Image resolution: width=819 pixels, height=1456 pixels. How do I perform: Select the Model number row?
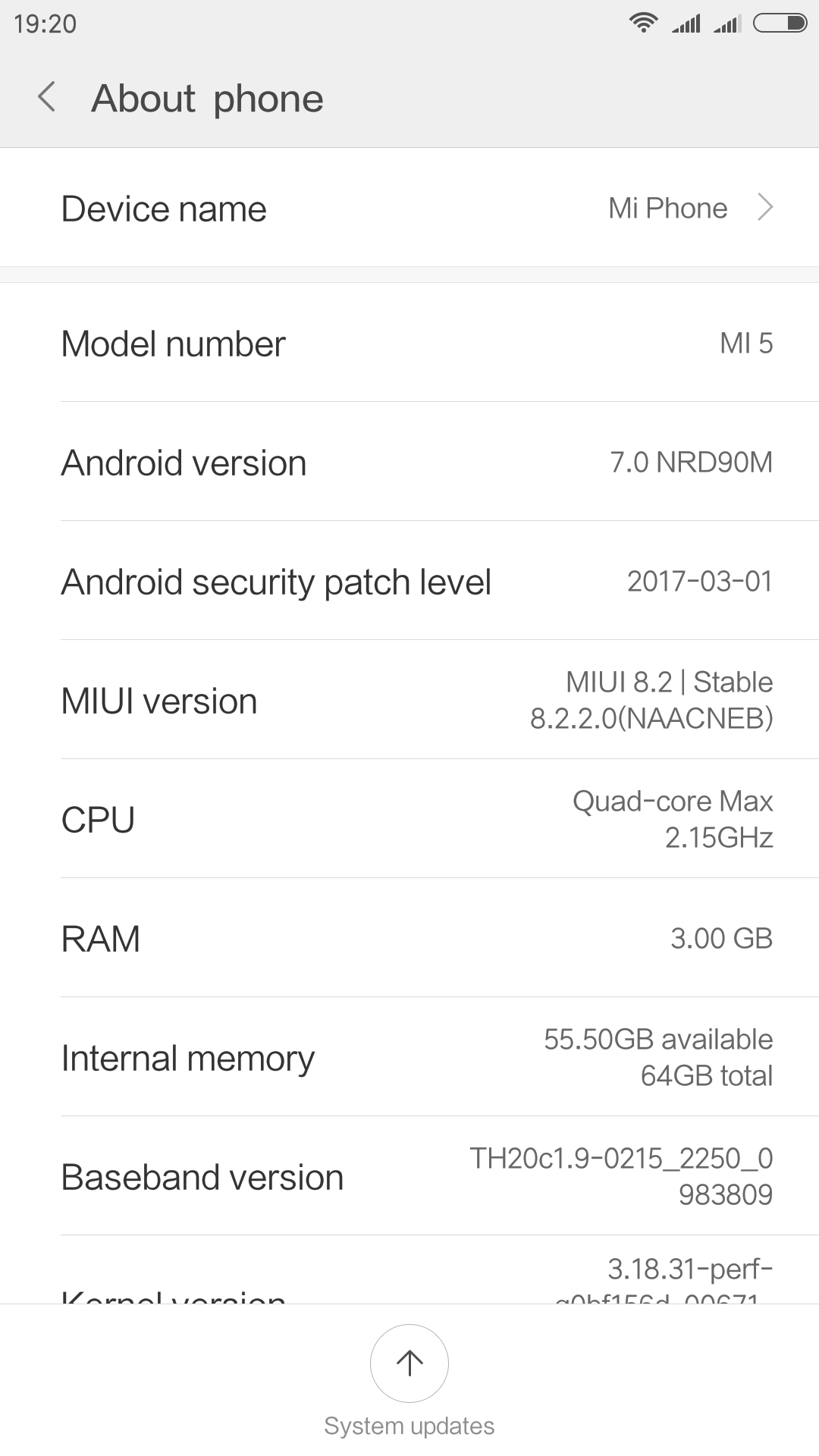coord(409,344)
